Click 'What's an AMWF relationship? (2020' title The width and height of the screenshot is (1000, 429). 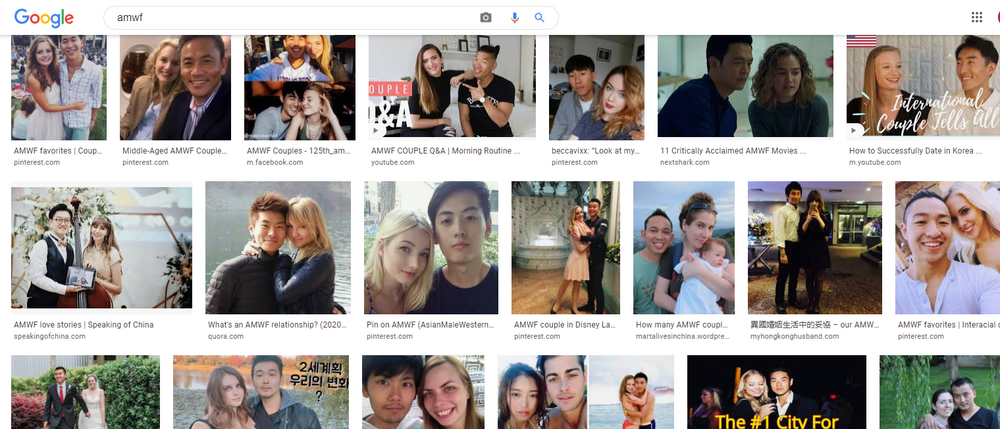277,324
